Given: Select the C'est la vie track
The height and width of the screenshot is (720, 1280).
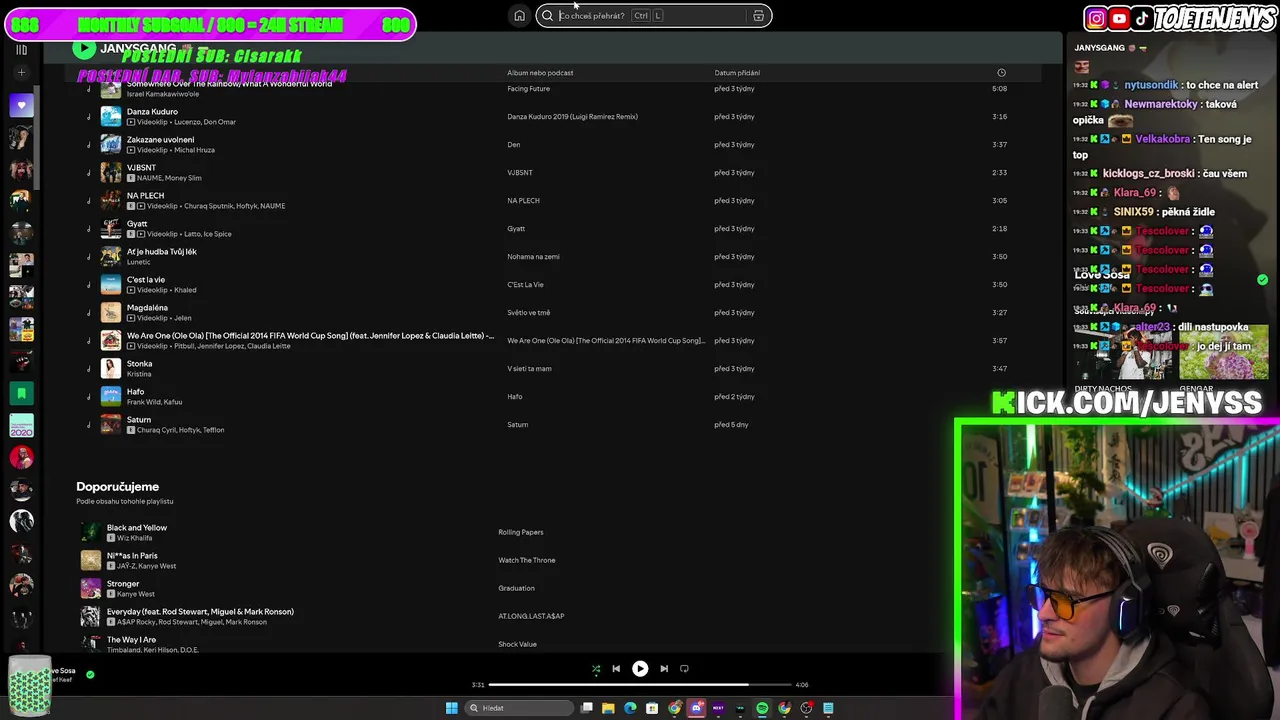Looking at the screenshot, I should pos(146,280).
